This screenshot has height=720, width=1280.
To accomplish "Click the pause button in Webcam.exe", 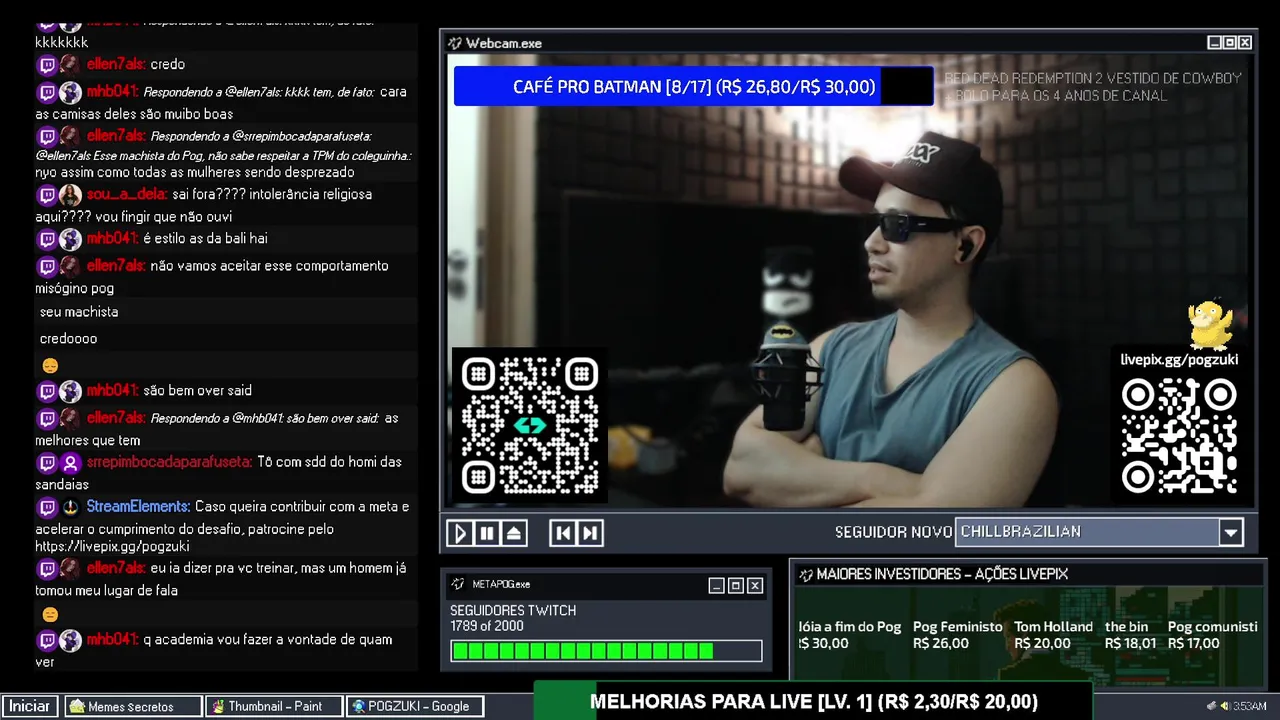I will [x=486, y=533].
